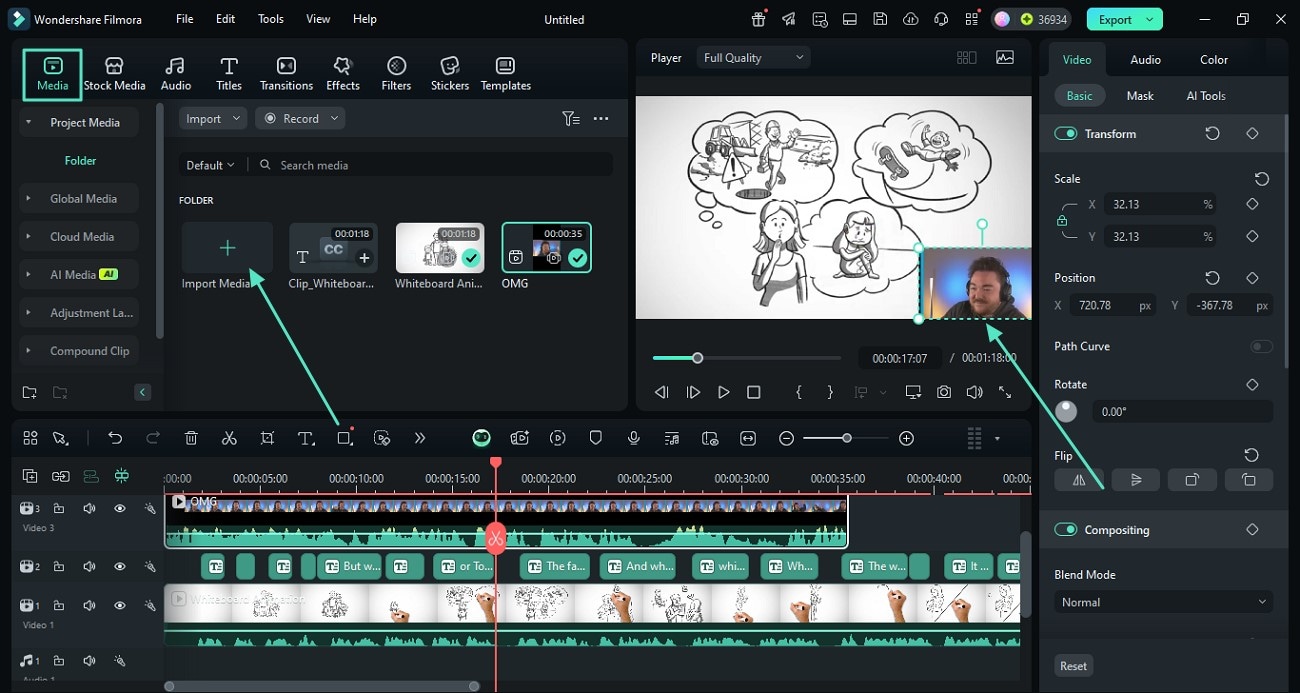
Task: Hide the Video 3 track with eye icon
Action: coord(120,509)
